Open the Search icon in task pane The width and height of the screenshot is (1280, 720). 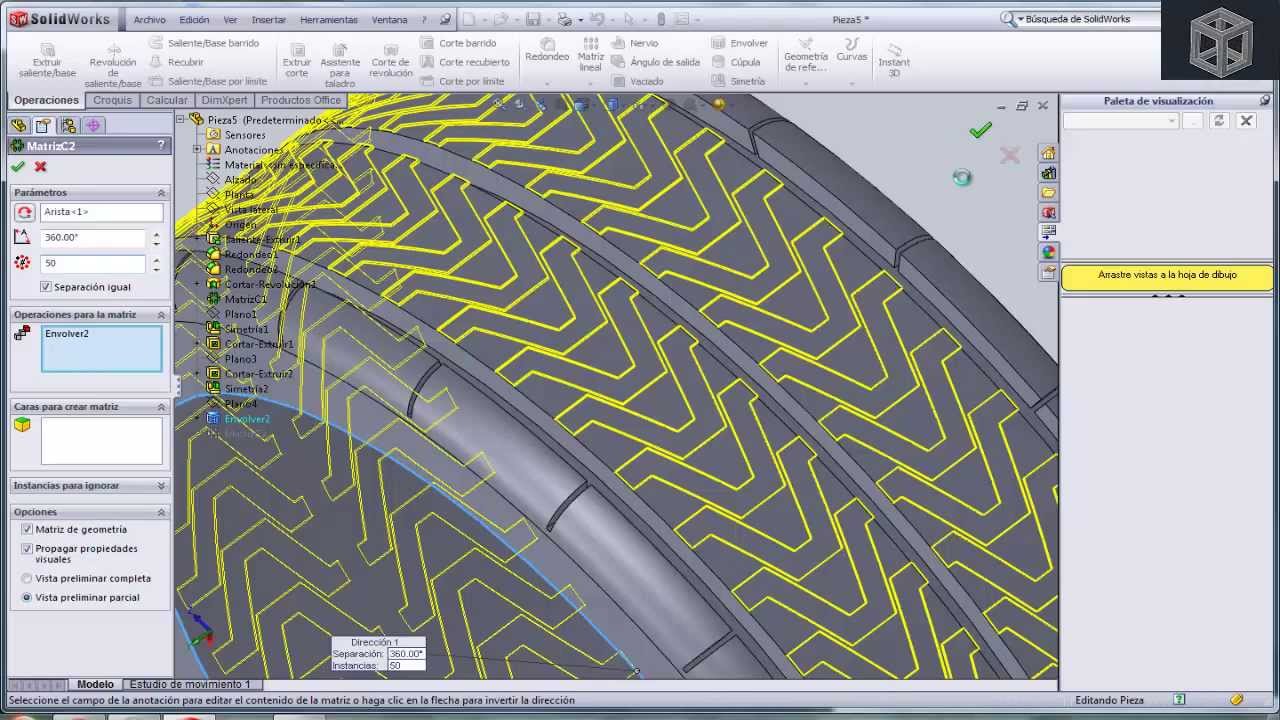1048,212
